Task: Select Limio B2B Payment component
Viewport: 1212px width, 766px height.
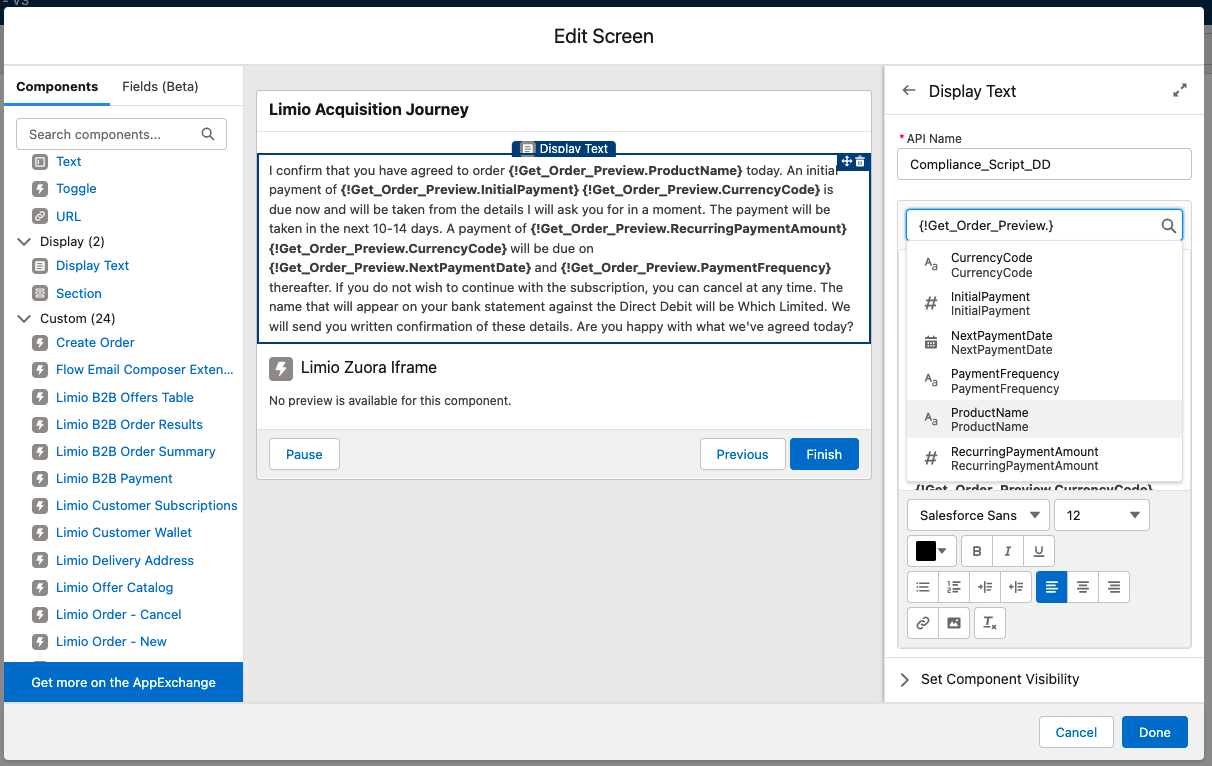Action: coord(114,478)
